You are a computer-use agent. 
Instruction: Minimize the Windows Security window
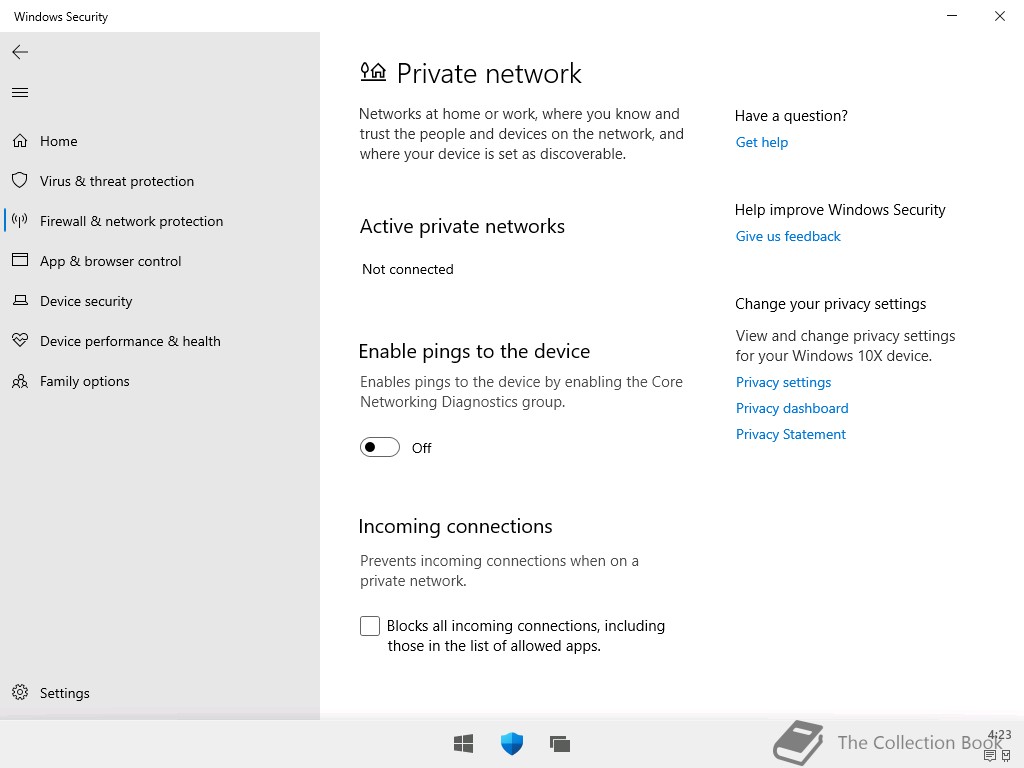(952, 16)
